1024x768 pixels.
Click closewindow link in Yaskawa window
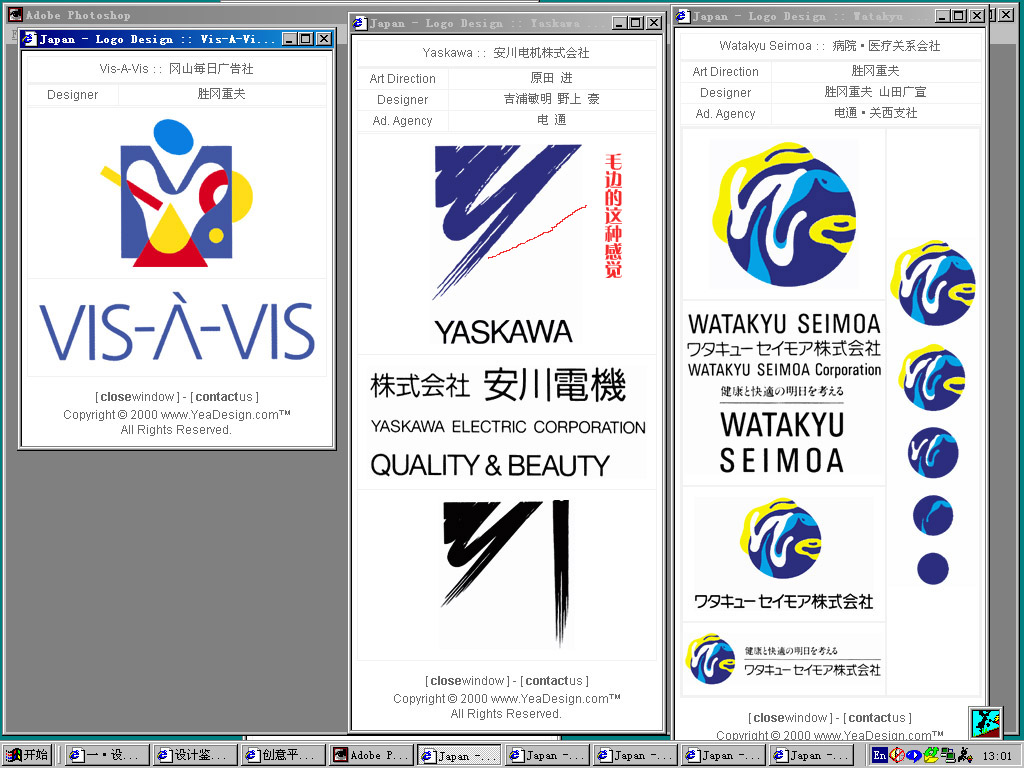pyautogui.click(x=468, y=680)
